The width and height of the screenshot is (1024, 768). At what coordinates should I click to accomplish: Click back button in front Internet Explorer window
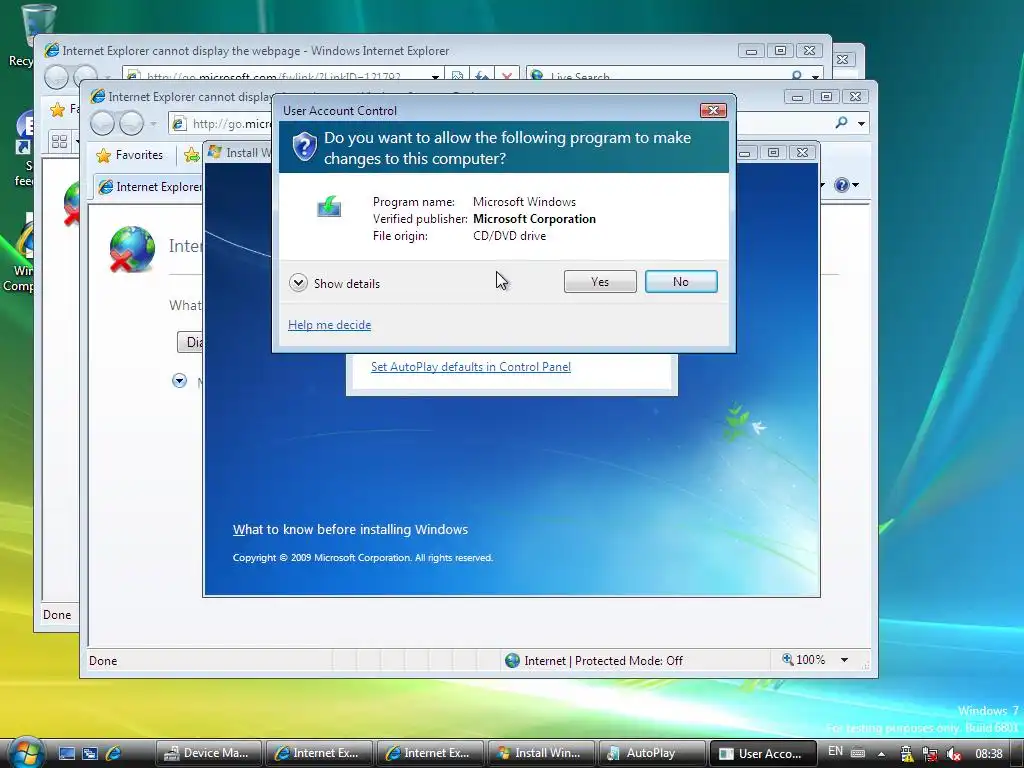[102, 123]
